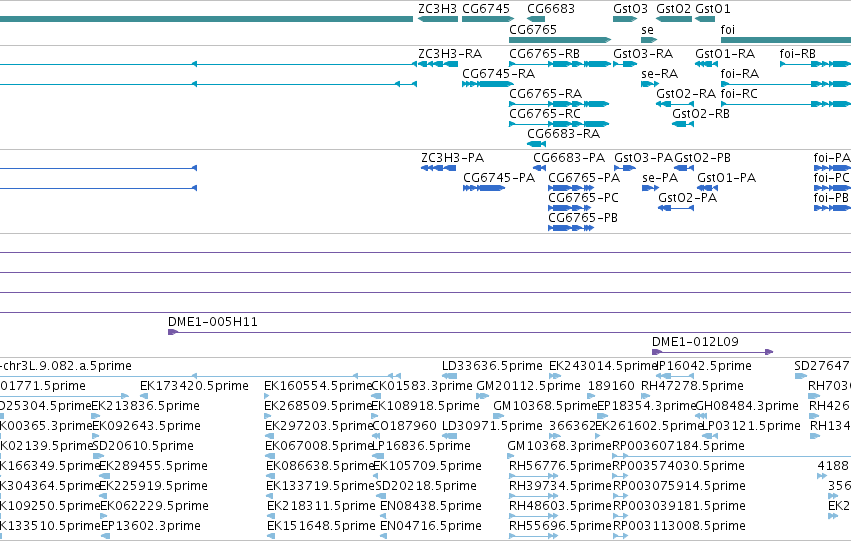Viewport: 851px width, 541px height.
Task: Click EST label SD20610.5prime
Action: (143, 446)
